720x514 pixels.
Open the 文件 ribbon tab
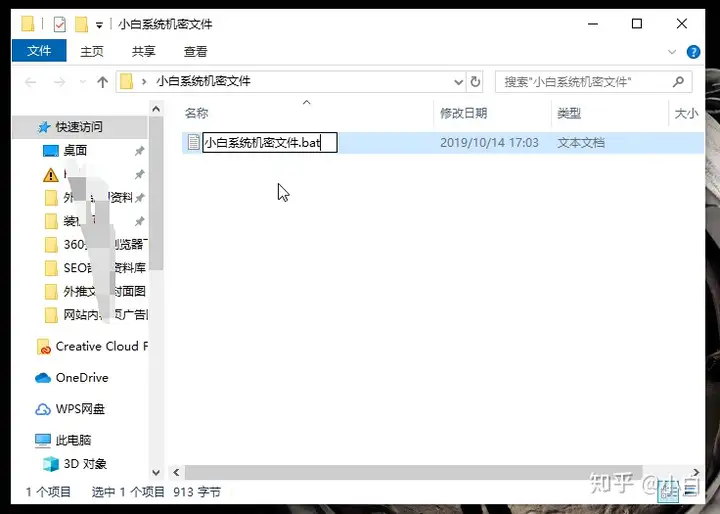[x=39, y=51]
